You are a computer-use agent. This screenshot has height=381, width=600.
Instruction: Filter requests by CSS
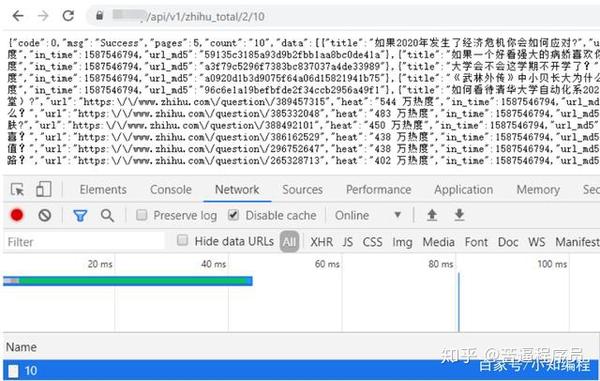(372, 242)
